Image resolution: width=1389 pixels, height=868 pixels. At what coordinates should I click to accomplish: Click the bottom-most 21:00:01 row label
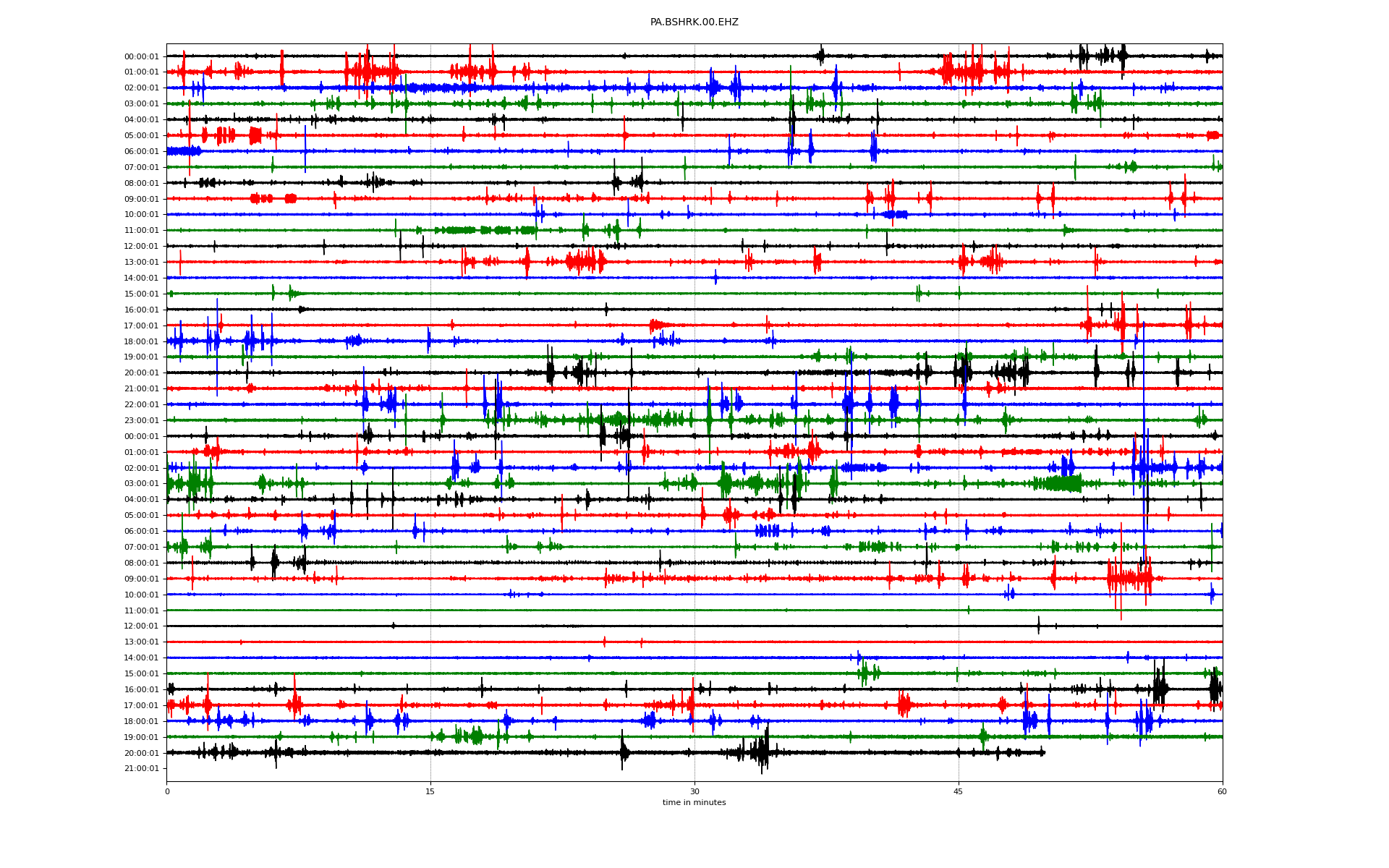coord(141,769)
